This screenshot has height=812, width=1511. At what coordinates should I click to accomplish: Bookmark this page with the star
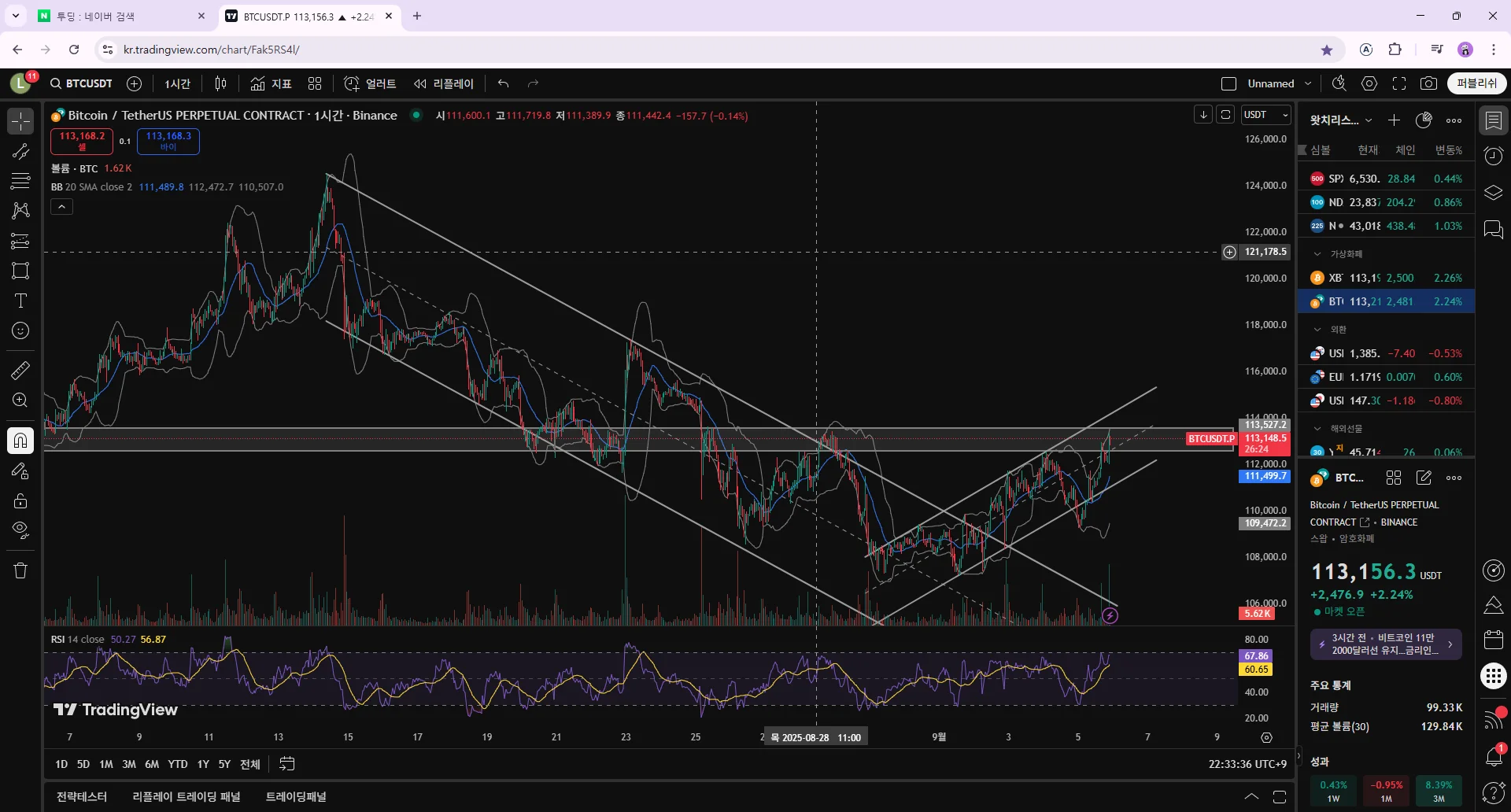click(x=1327, y=50)
